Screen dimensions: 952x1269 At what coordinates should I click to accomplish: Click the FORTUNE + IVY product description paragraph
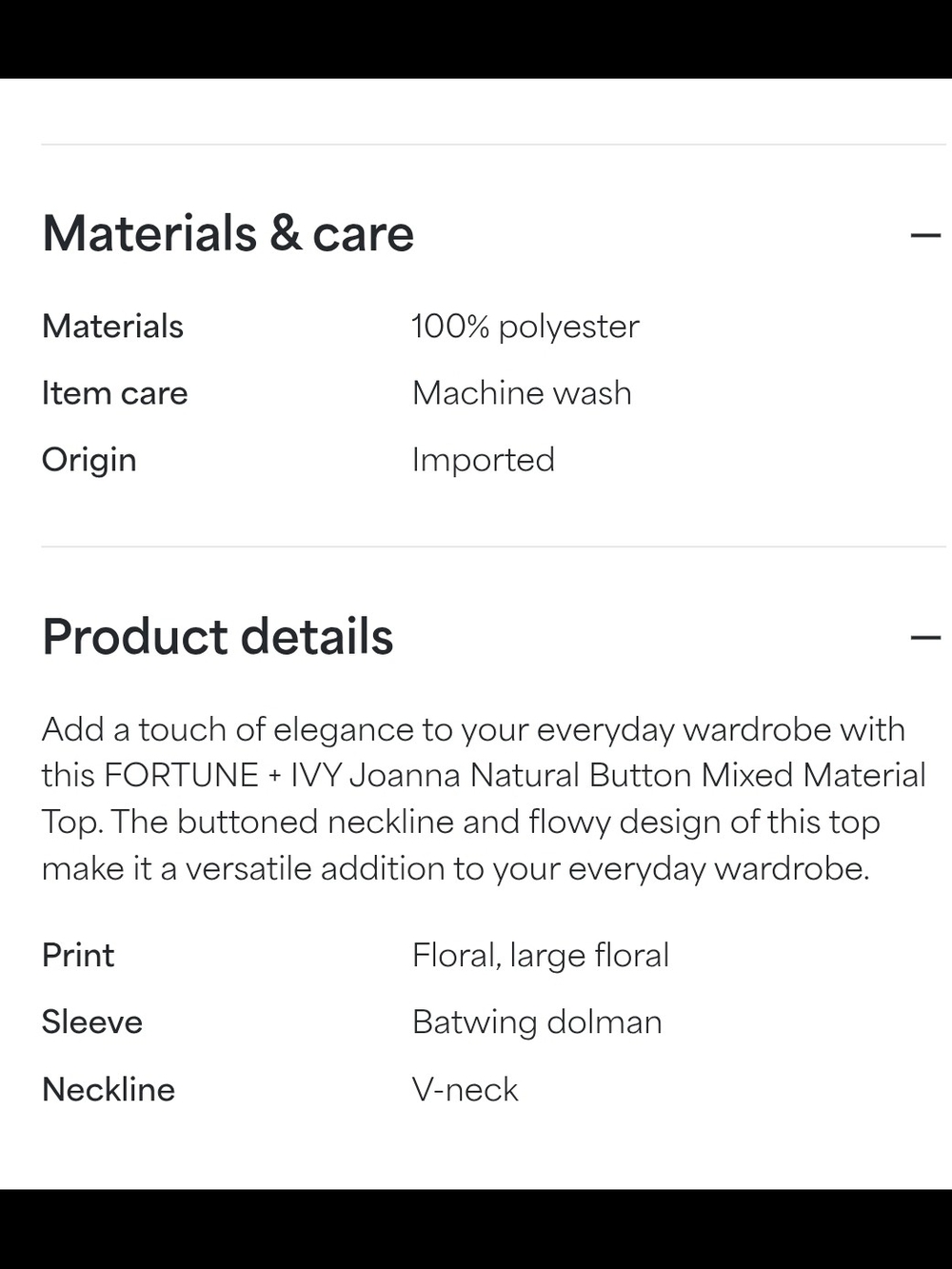click(484, 799)
